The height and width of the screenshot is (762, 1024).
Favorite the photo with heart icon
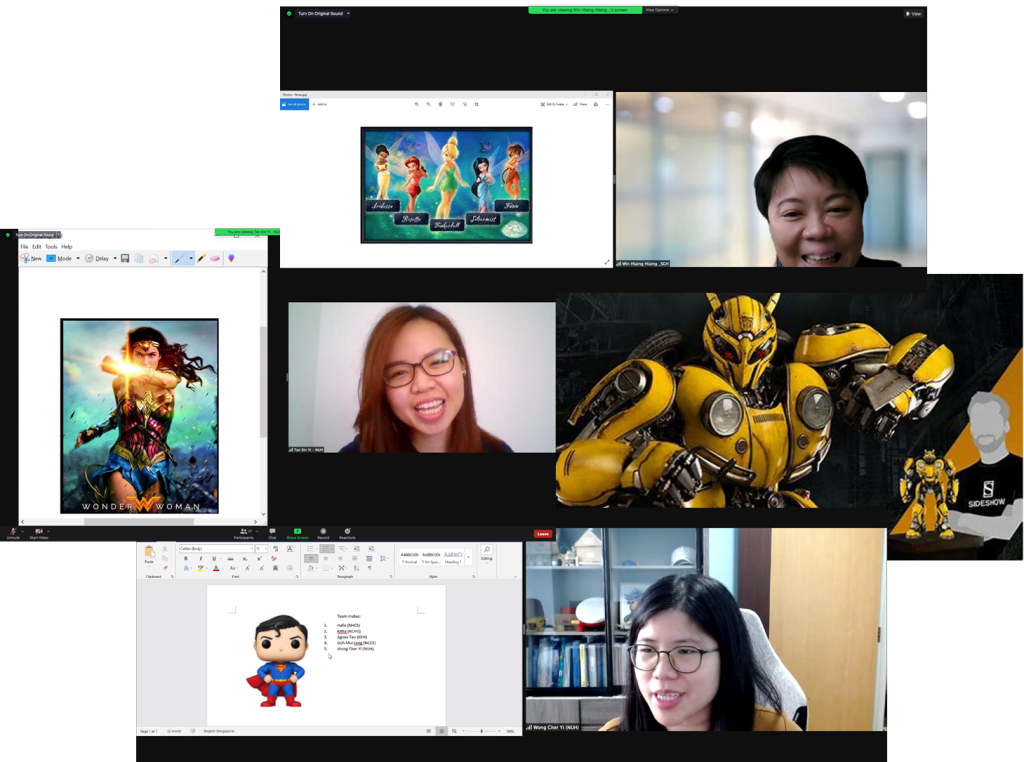point(453,104)
